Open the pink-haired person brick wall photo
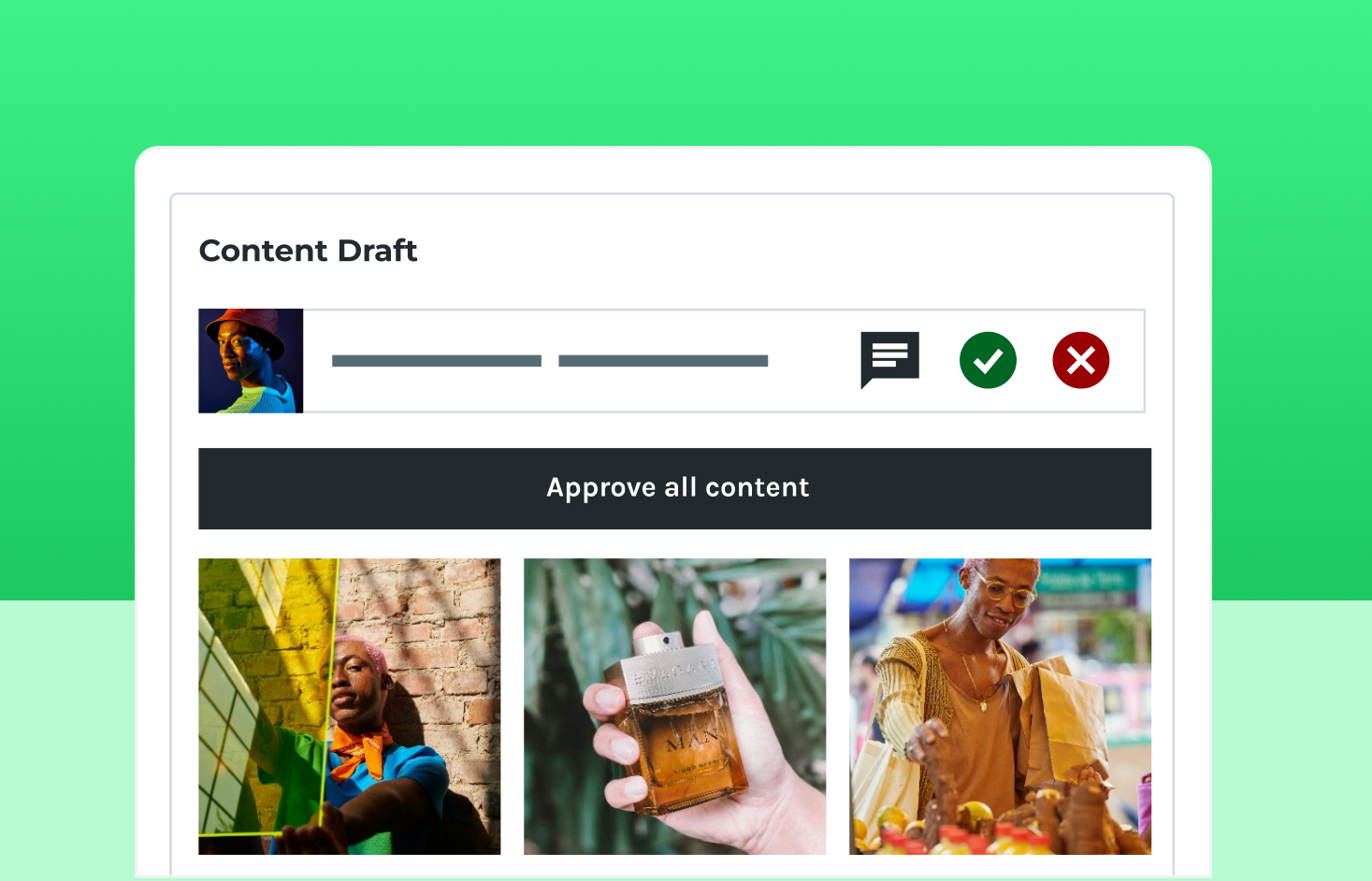 (x=349, y=706)
